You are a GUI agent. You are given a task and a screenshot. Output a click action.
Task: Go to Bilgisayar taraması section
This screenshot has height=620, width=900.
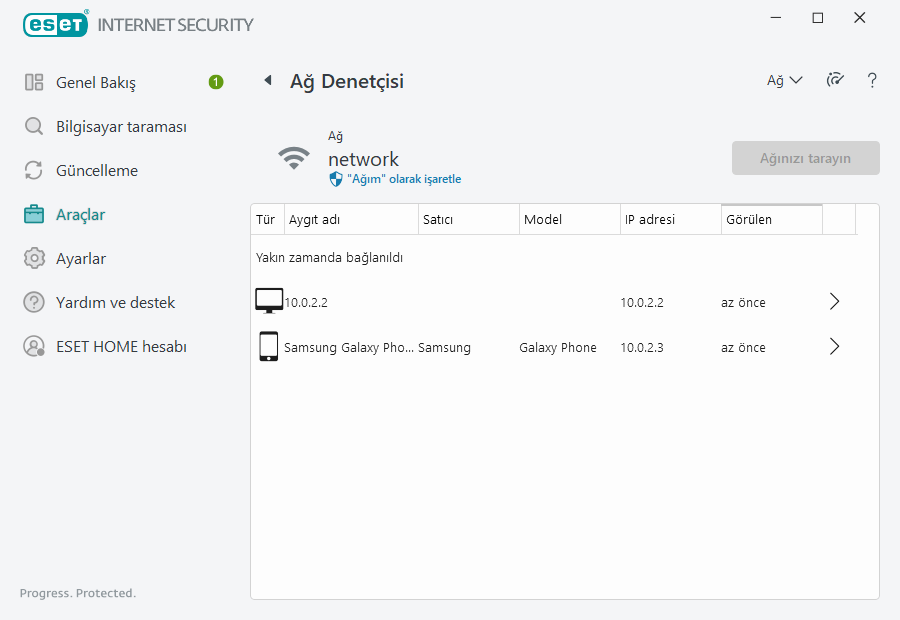click(120, 127)
